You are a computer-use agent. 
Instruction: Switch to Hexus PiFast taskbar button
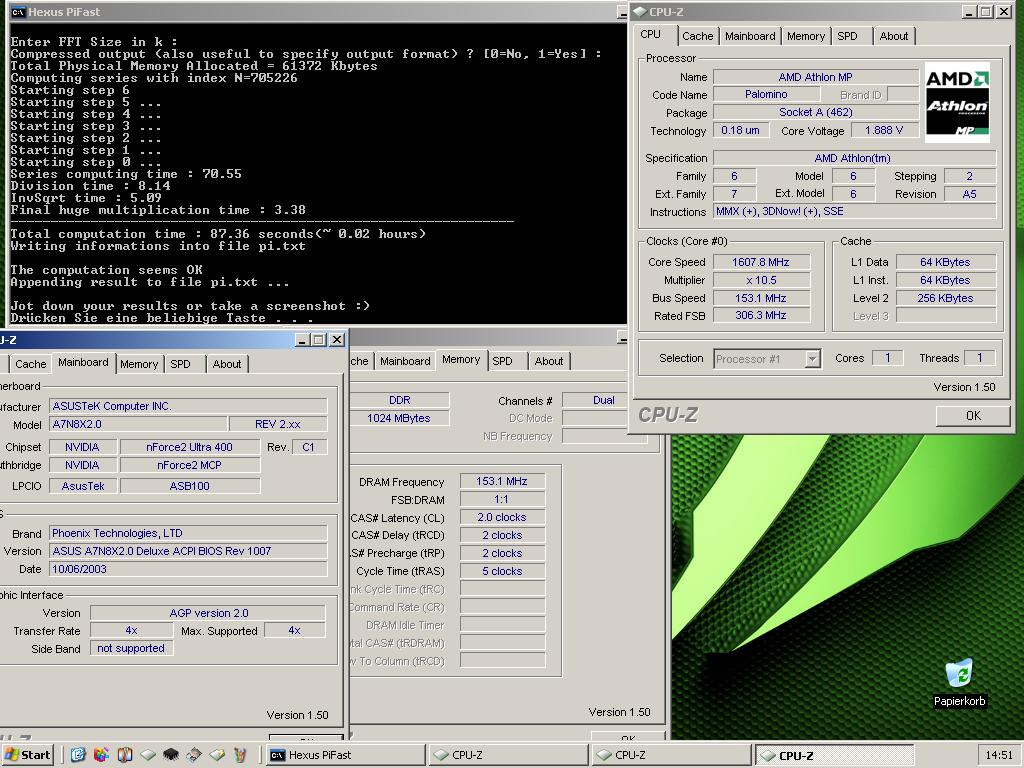point(345,755)
